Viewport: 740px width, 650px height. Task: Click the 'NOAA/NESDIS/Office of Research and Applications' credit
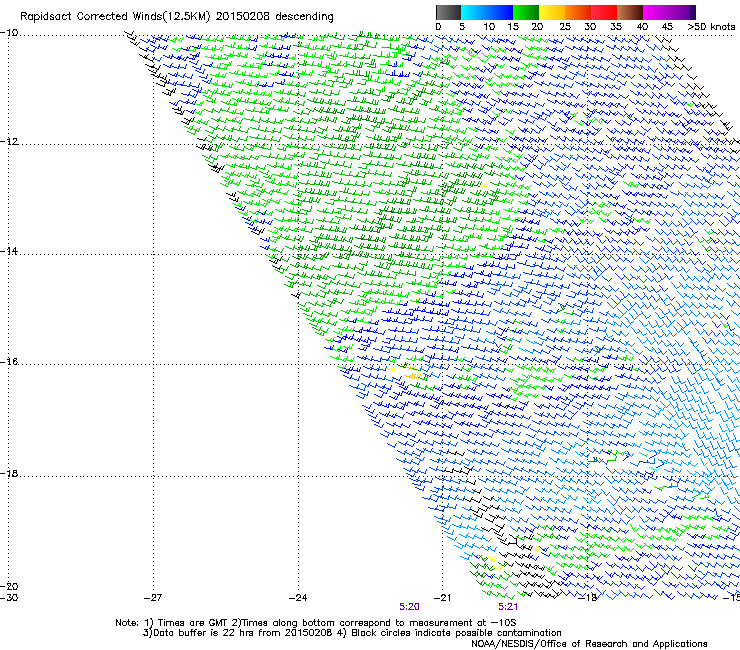point(589,644)
